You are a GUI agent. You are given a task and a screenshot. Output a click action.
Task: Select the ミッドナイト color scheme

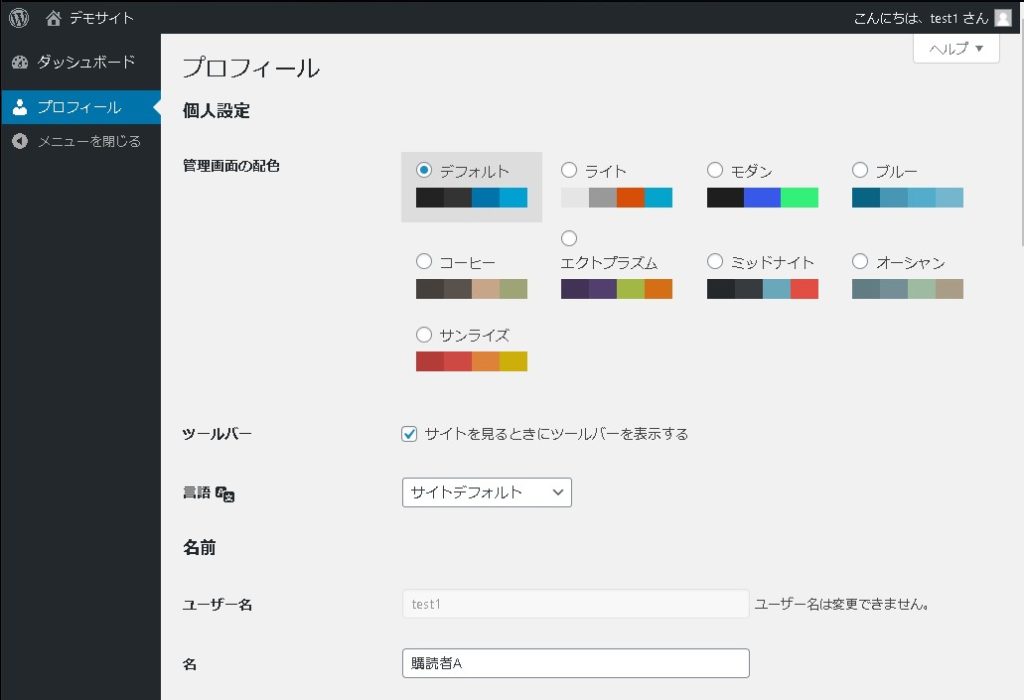tap(715, 261)
